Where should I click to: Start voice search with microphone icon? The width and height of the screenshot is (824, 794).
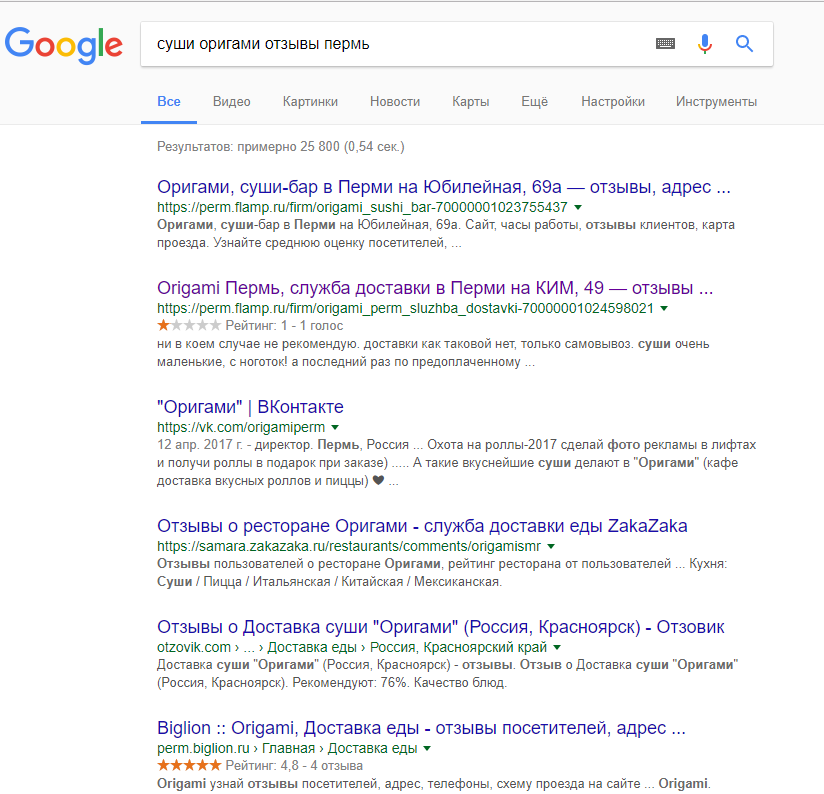[705, 44]
